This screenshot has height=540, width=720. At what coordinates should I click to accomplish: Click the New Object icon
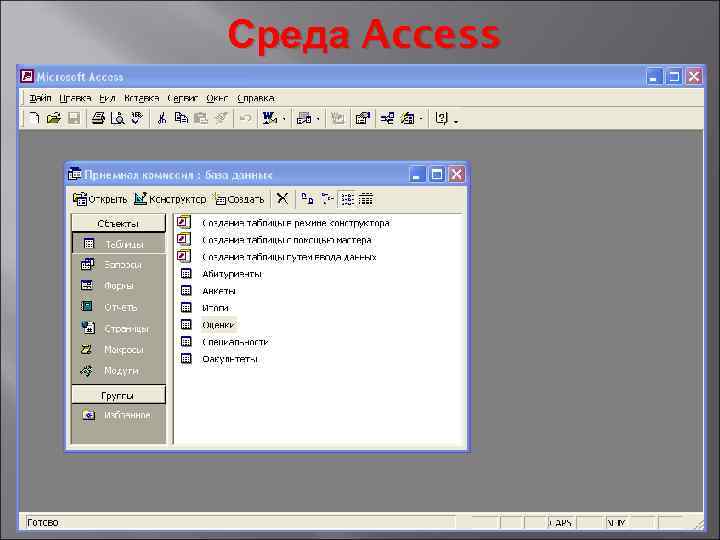(x=407, y=118)
